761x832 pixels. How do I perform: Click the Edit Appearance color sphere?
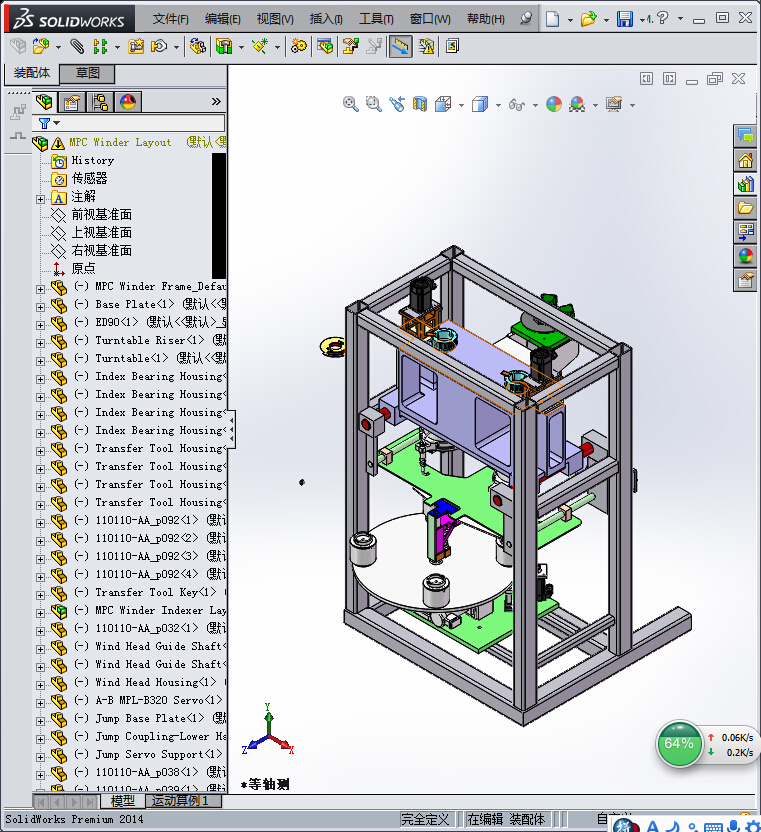(554, 104)
